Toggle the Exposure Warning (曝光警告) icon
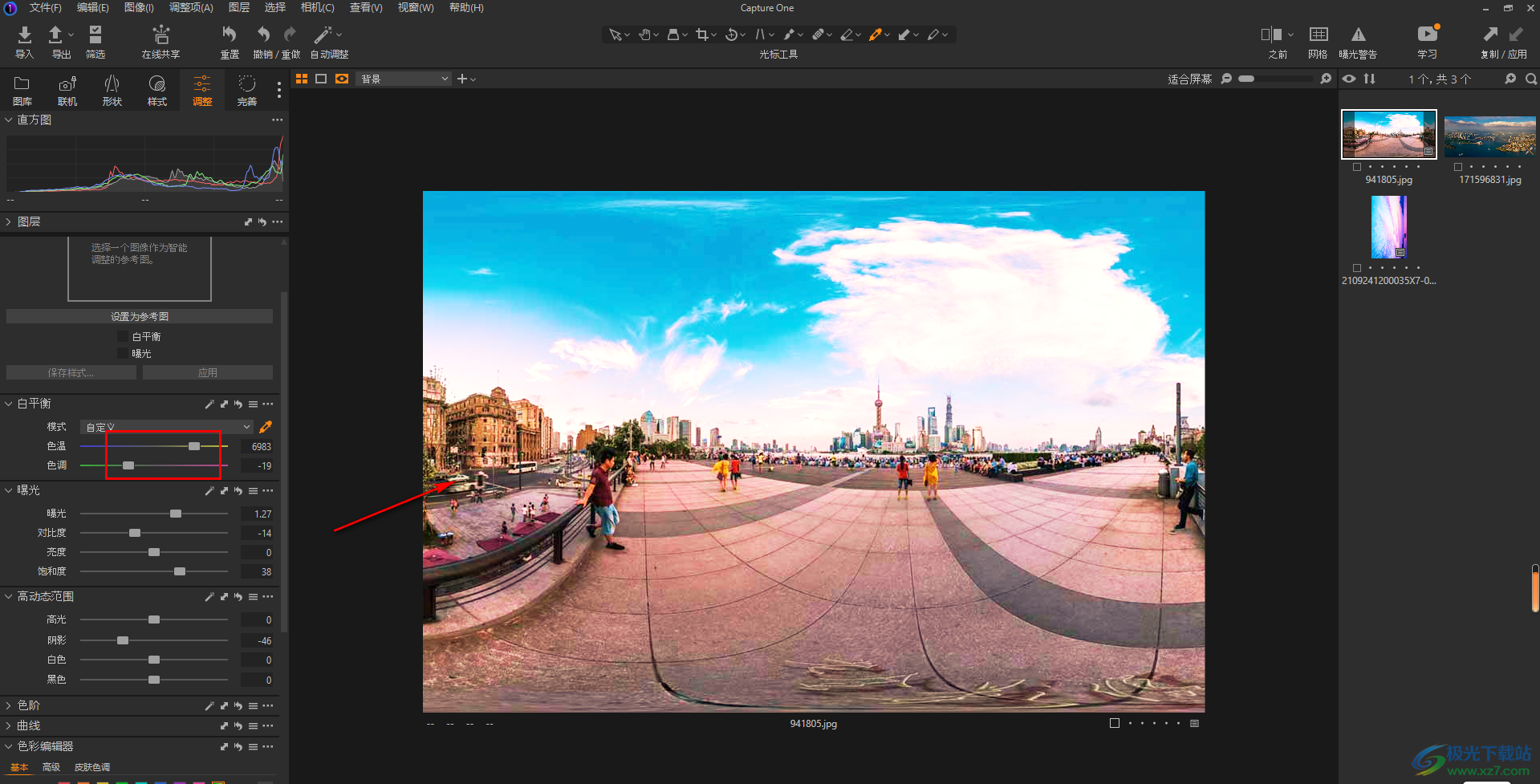The width and height of the screenshot is (1540, 784). tap(1358, 35)
